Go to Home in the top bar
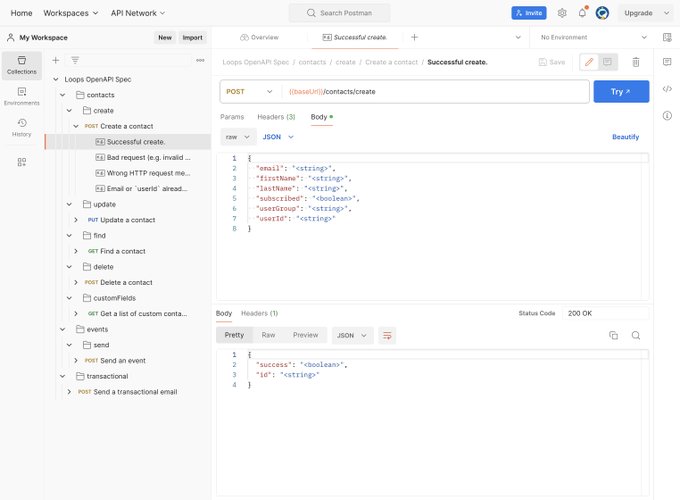 click(x=21, y=13)
